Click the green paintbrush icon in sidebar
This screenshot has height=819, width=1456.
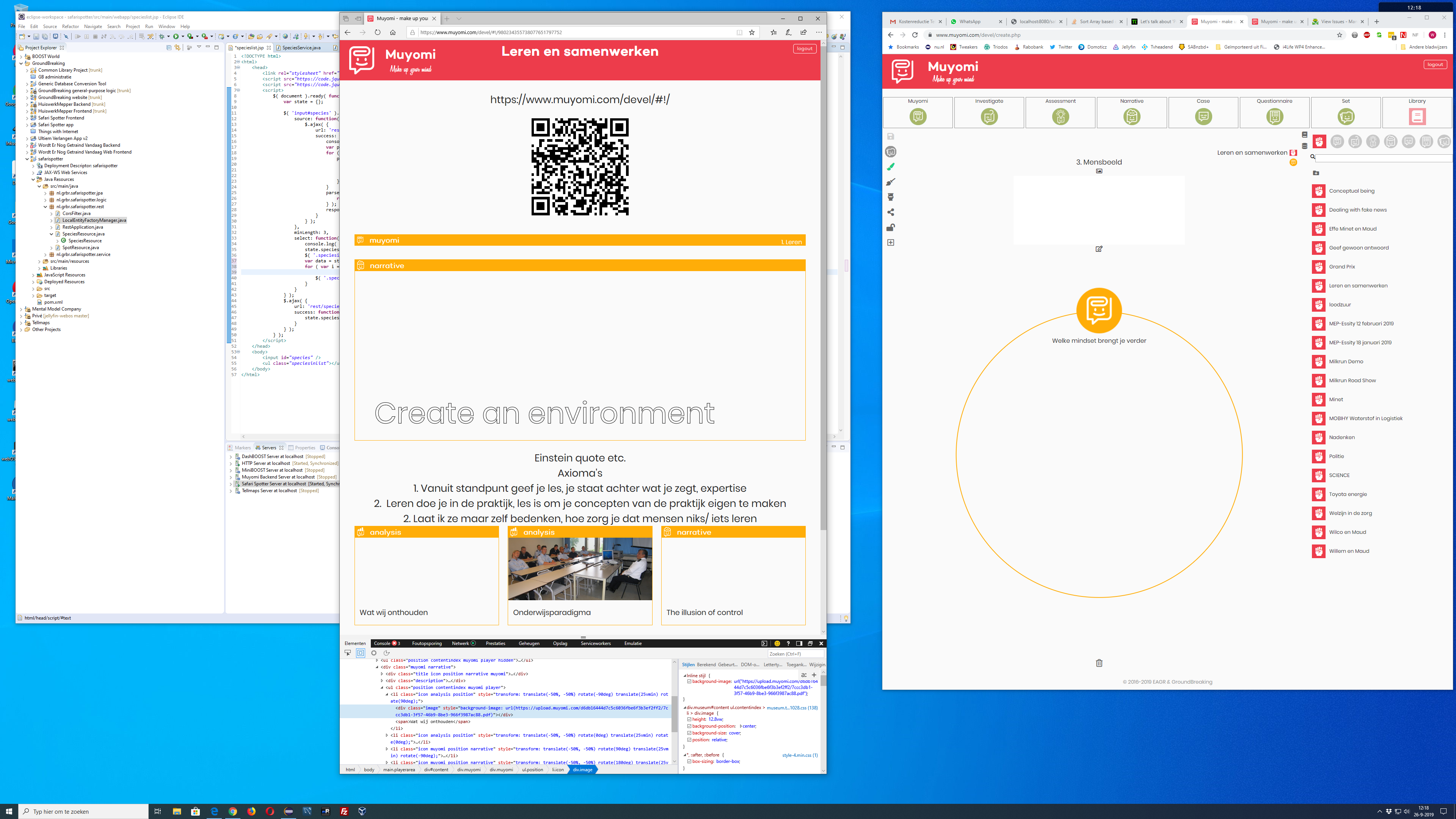click(x=891, y=167)
